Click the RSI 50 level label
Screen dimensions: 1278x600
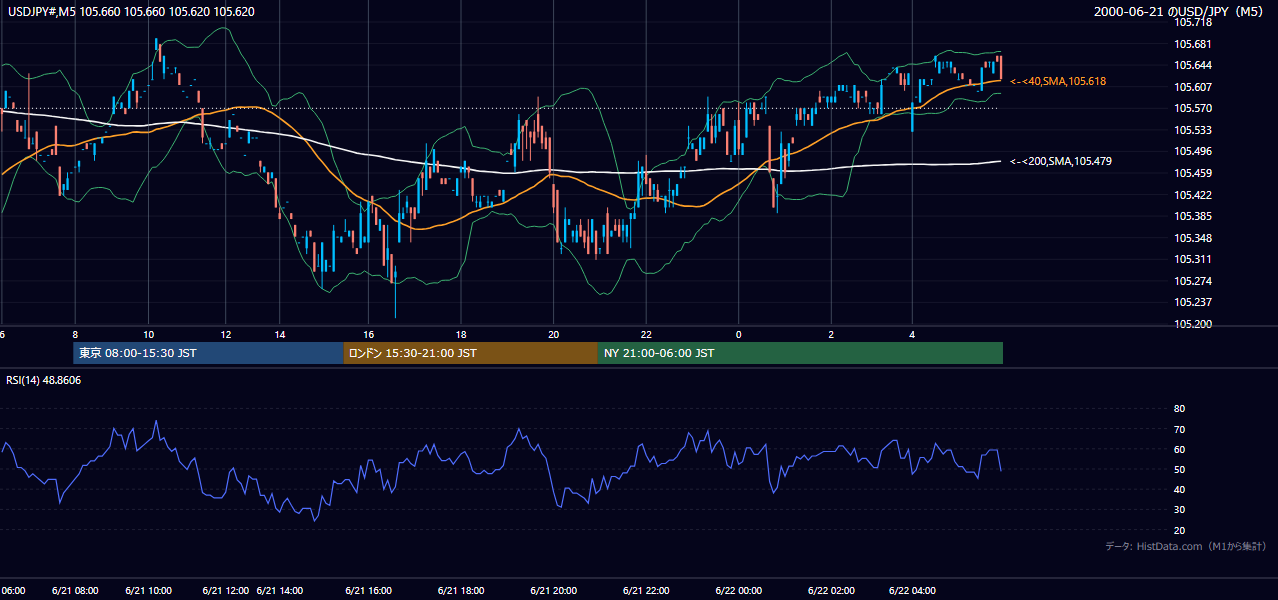[x=1179, y=469]
